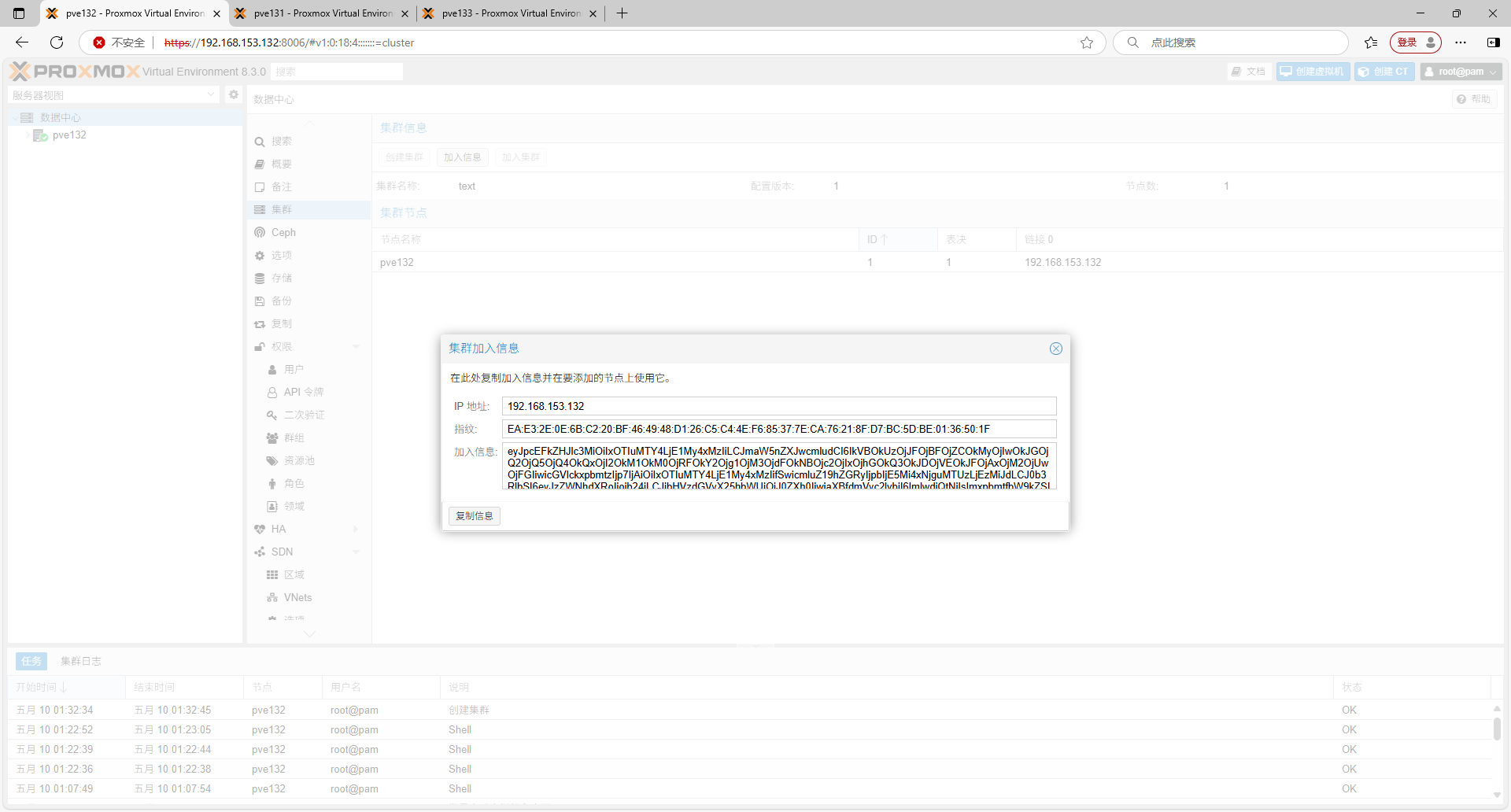Image resolution: width=1511 pixels, height=812 pixels.
Task: Click the 加入信息 button
Action: click(x=462, y=157)
